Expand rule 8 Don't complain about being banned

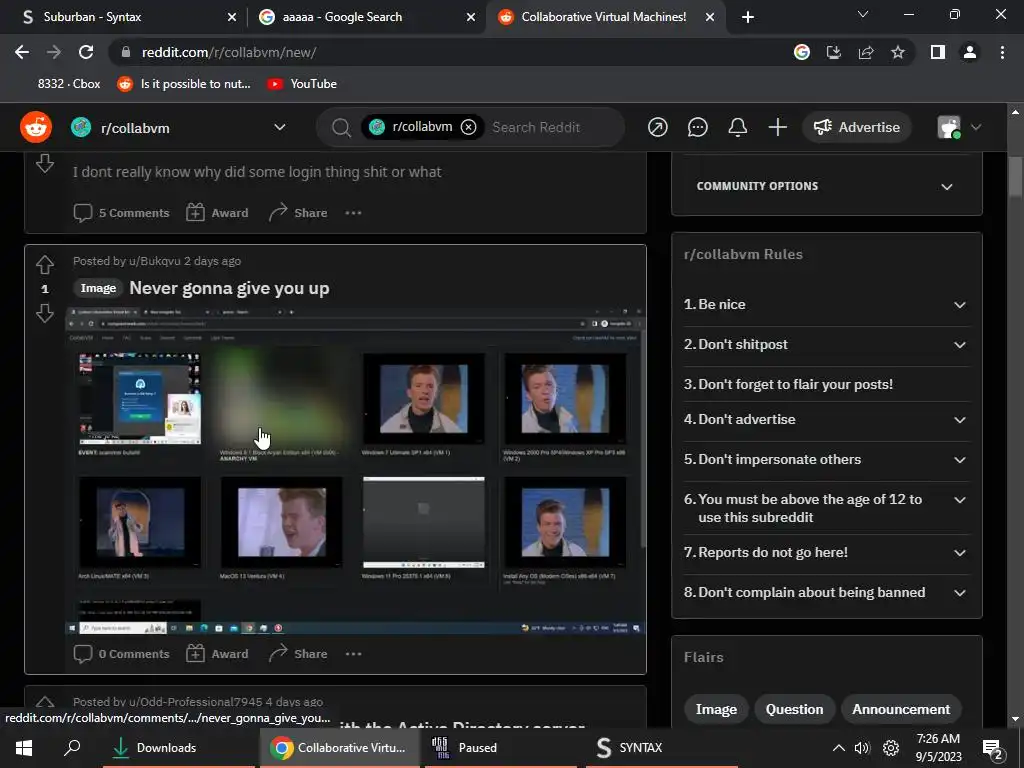tap(826, 592)
